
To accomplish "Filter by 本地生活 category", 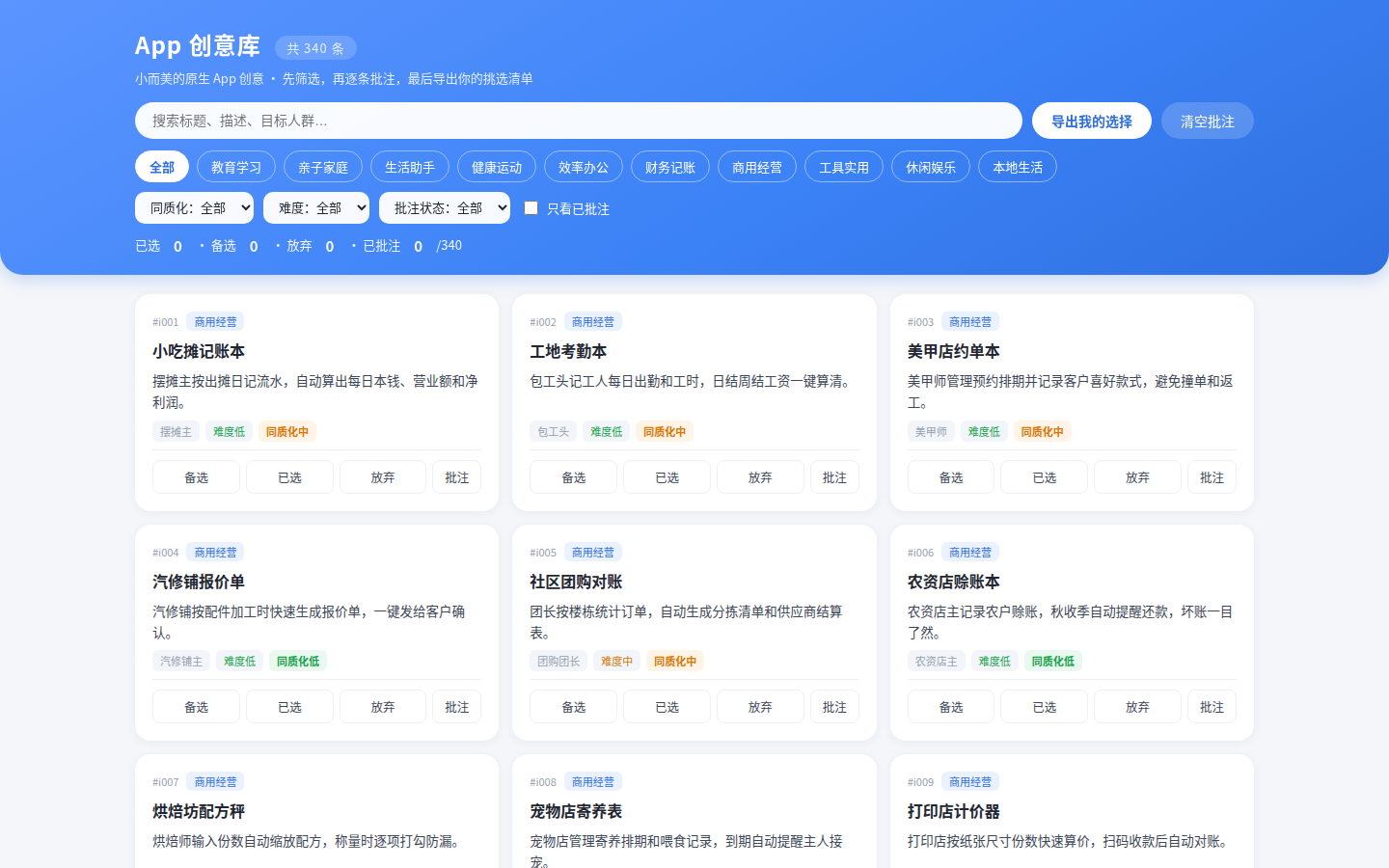I will 1018,167.
